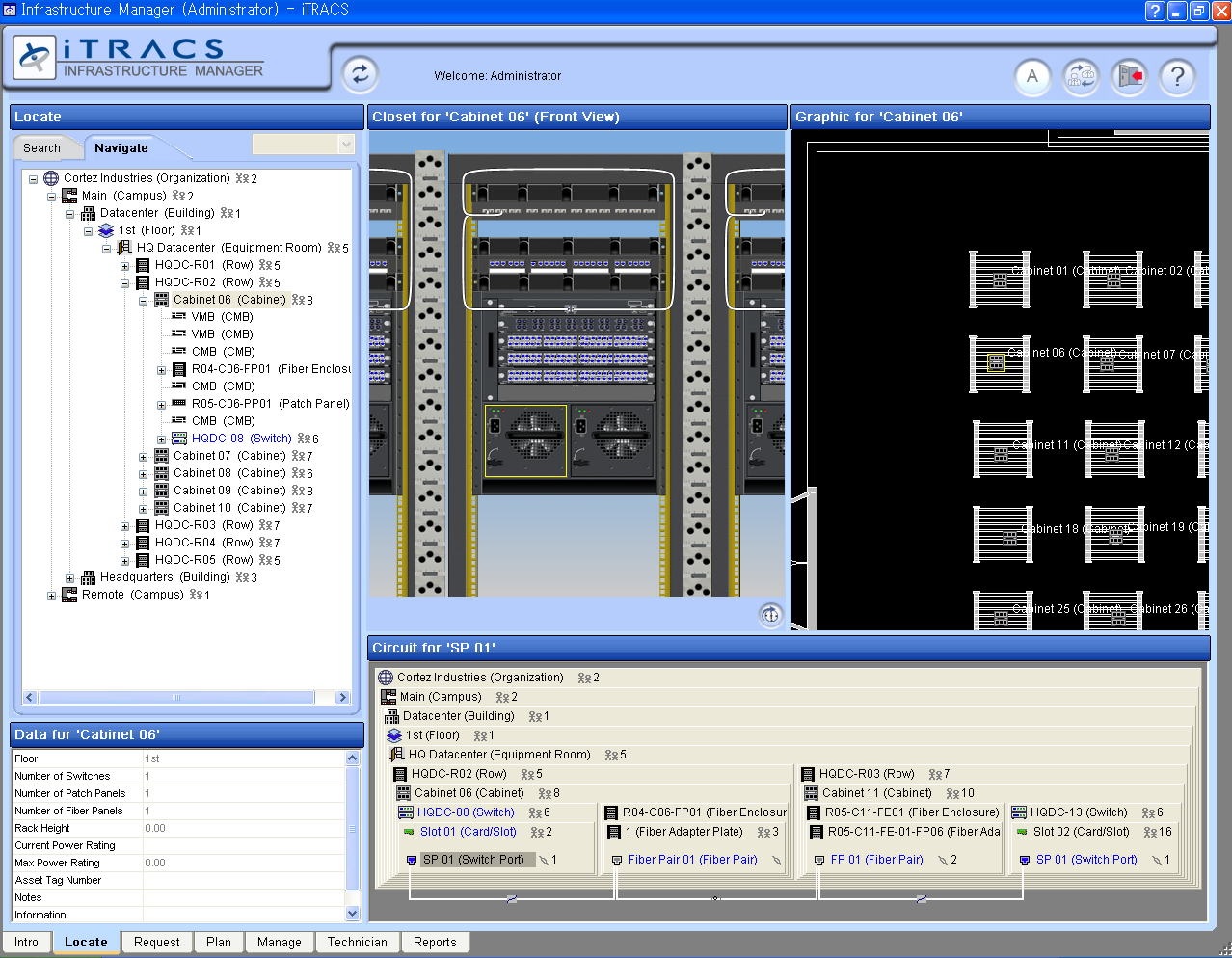Open the Technician tab
The image size is (1232, 958).
point(357,943)
